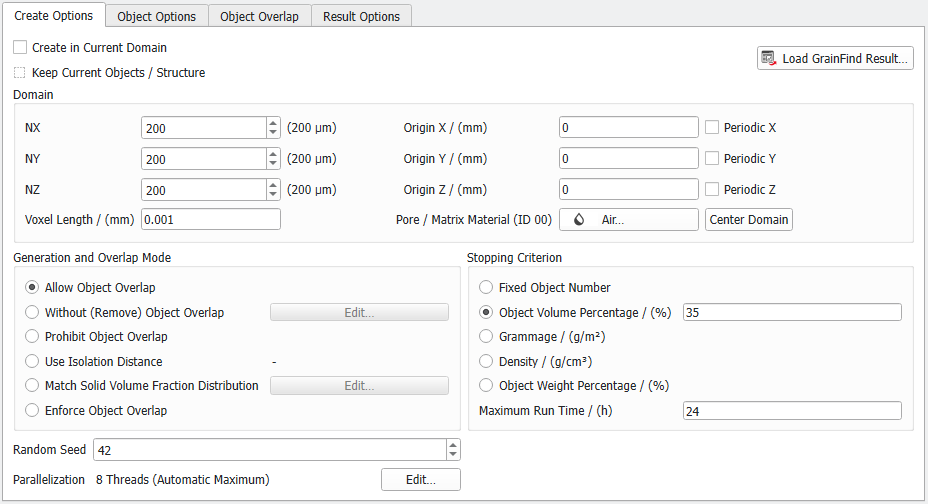The width and height of the screenshot is (928, 504).
Task: Switch to the Object Overlap tab
Action: pos(259,17)
